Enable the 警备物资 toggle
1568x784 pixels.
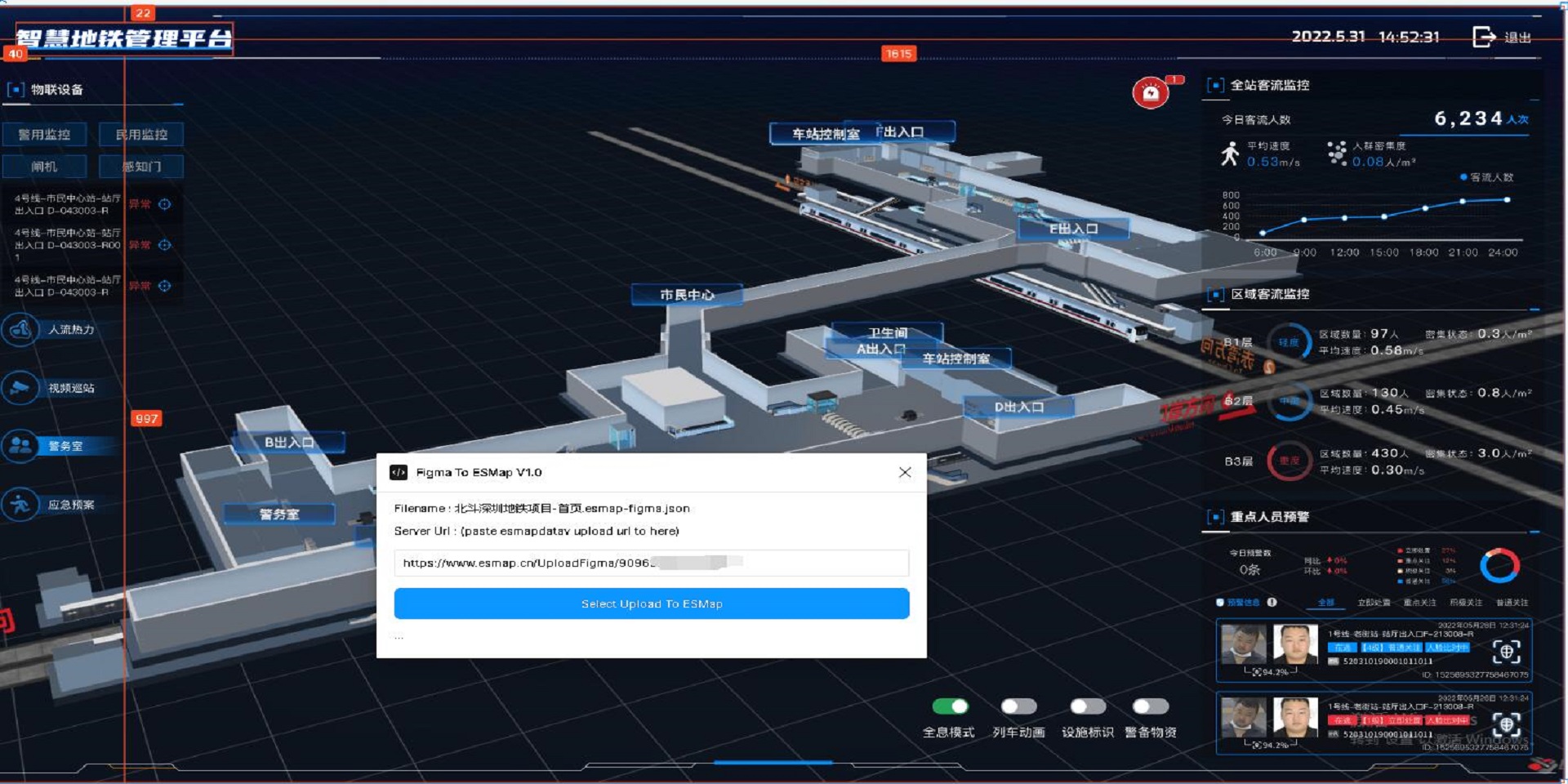coord(1151,706)
